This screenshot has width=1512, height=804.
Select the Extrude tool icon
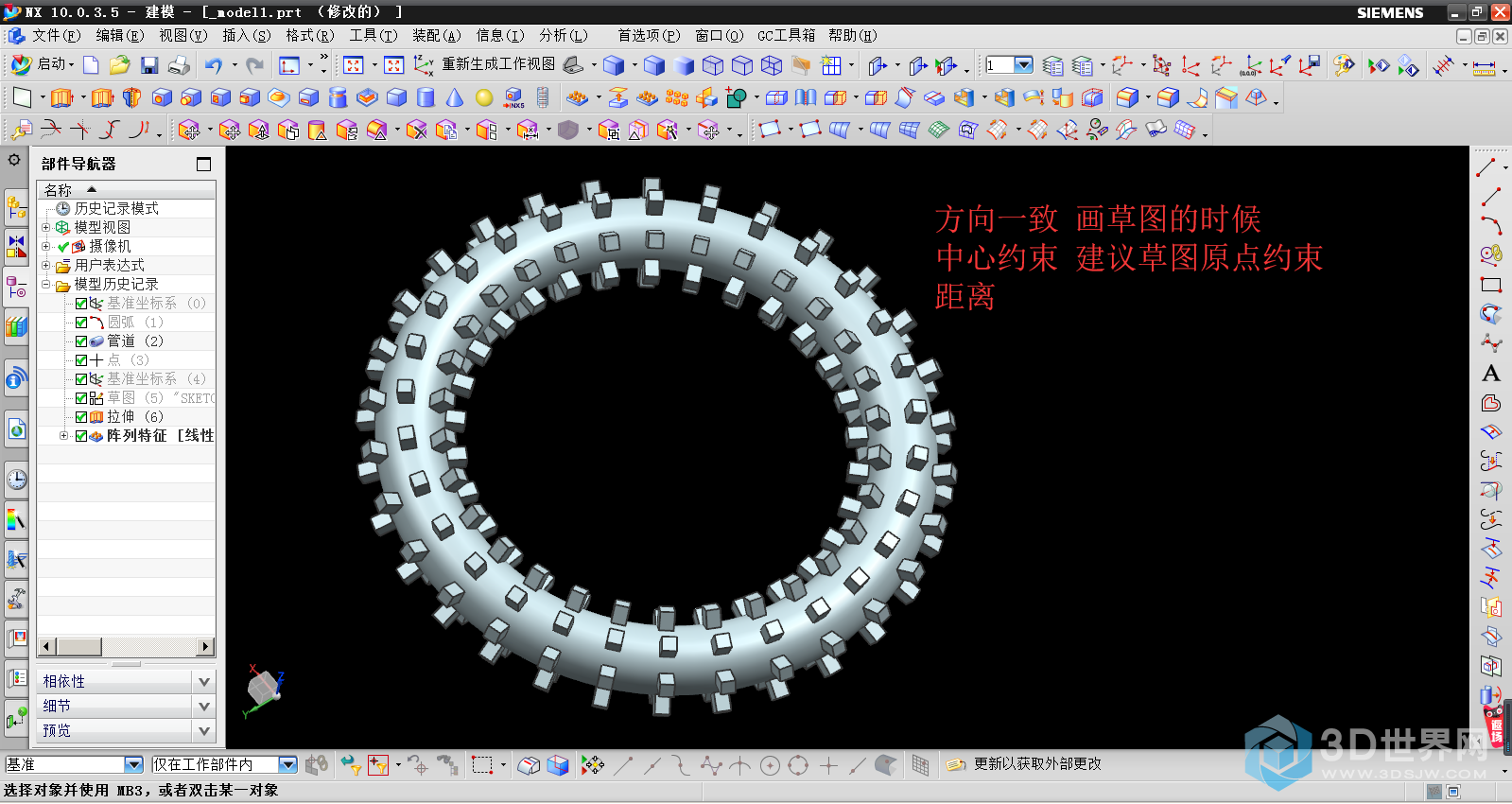click(61, 97)
